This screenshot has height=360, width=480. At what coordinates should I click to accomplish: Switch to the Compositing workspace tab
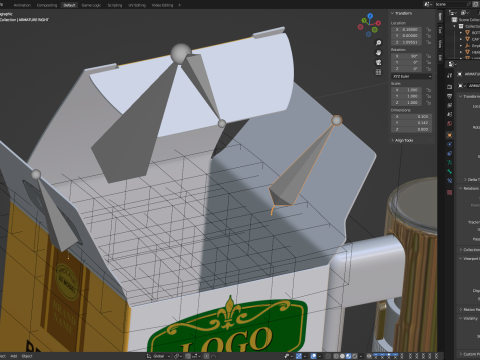pyautogui.click(x=47, y=5)
